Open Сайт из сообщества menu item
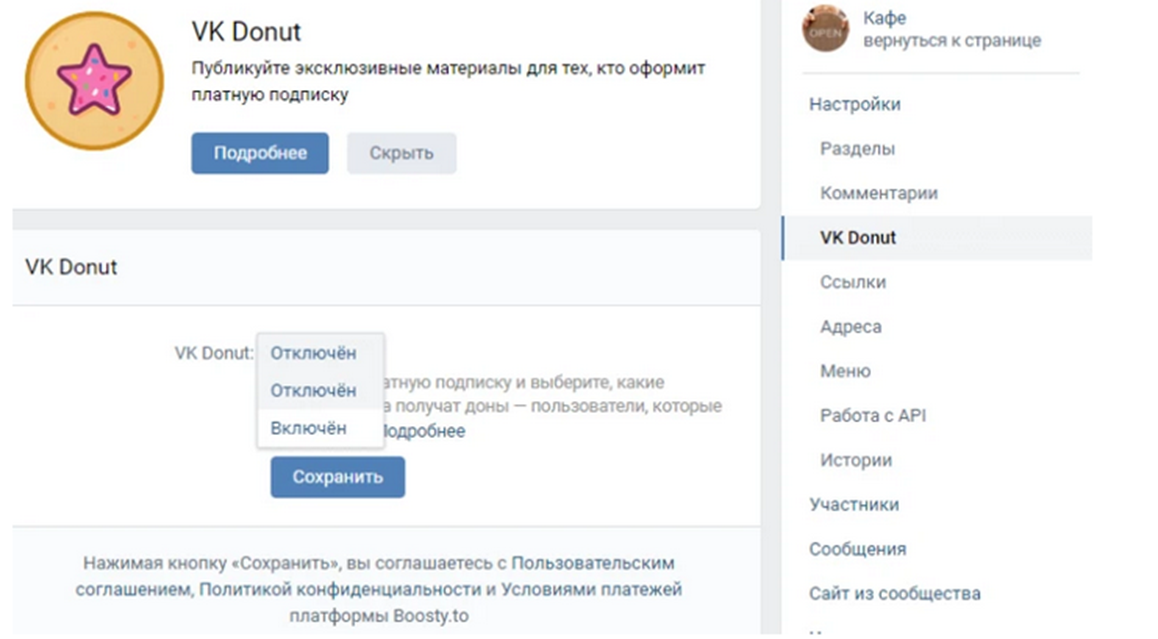Image resolution: width=1158 pixels, height=639 pixels. pos(894,593)
